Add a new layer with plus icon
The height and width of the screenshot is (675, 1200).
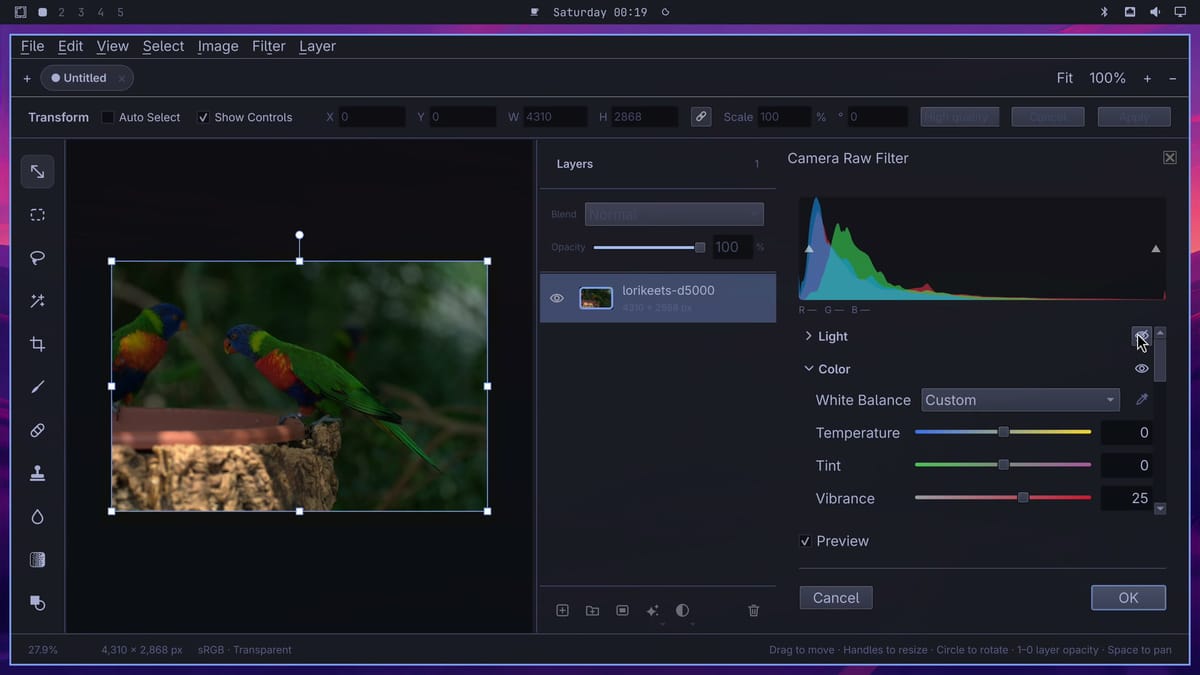point(562,610)
